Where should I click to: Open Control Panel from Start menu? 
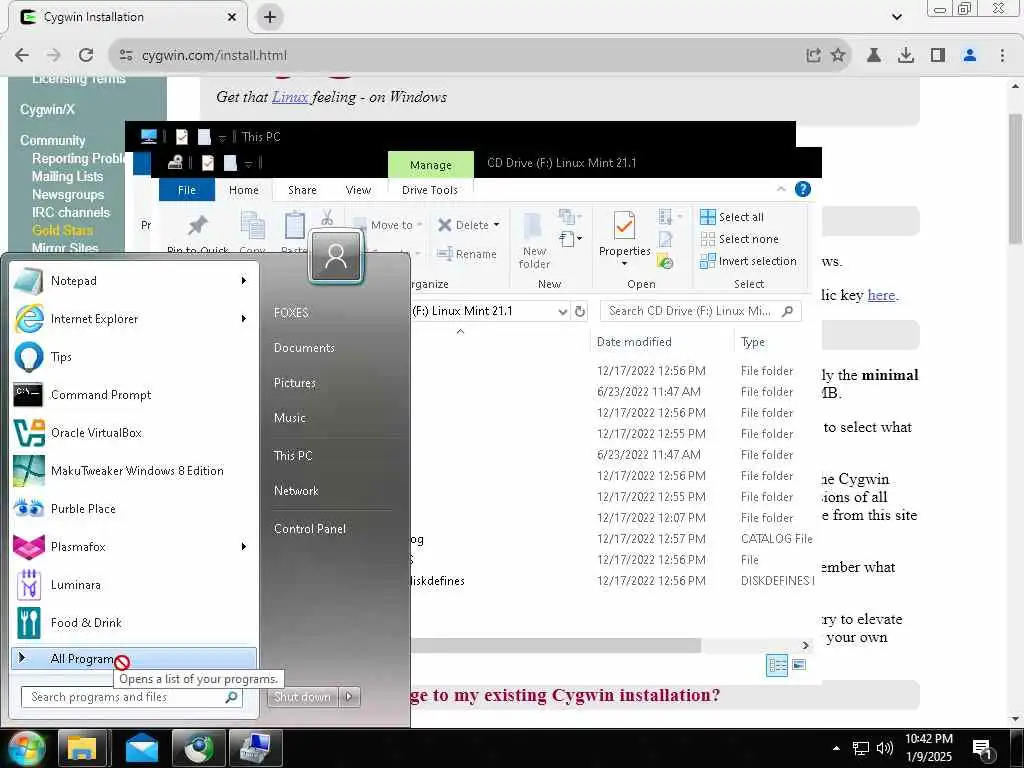pos(310,529)
